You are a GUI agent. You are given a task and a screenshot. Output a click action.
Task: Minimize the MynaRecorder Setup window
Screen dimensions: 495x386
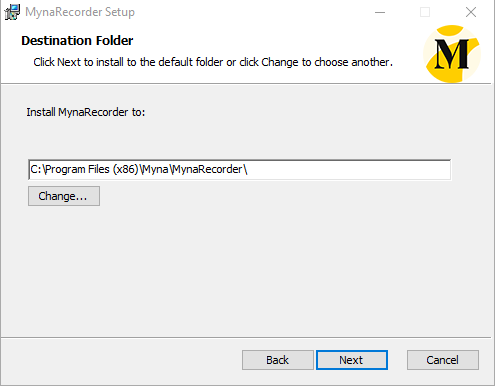coord(380,12)
